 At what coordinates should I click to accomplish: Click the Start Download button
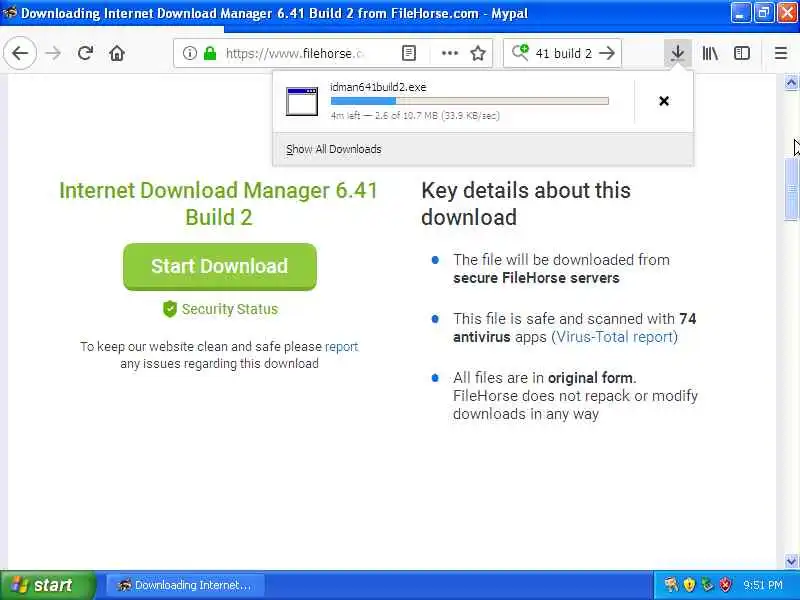pyautogui.click(x=219, y=267)
